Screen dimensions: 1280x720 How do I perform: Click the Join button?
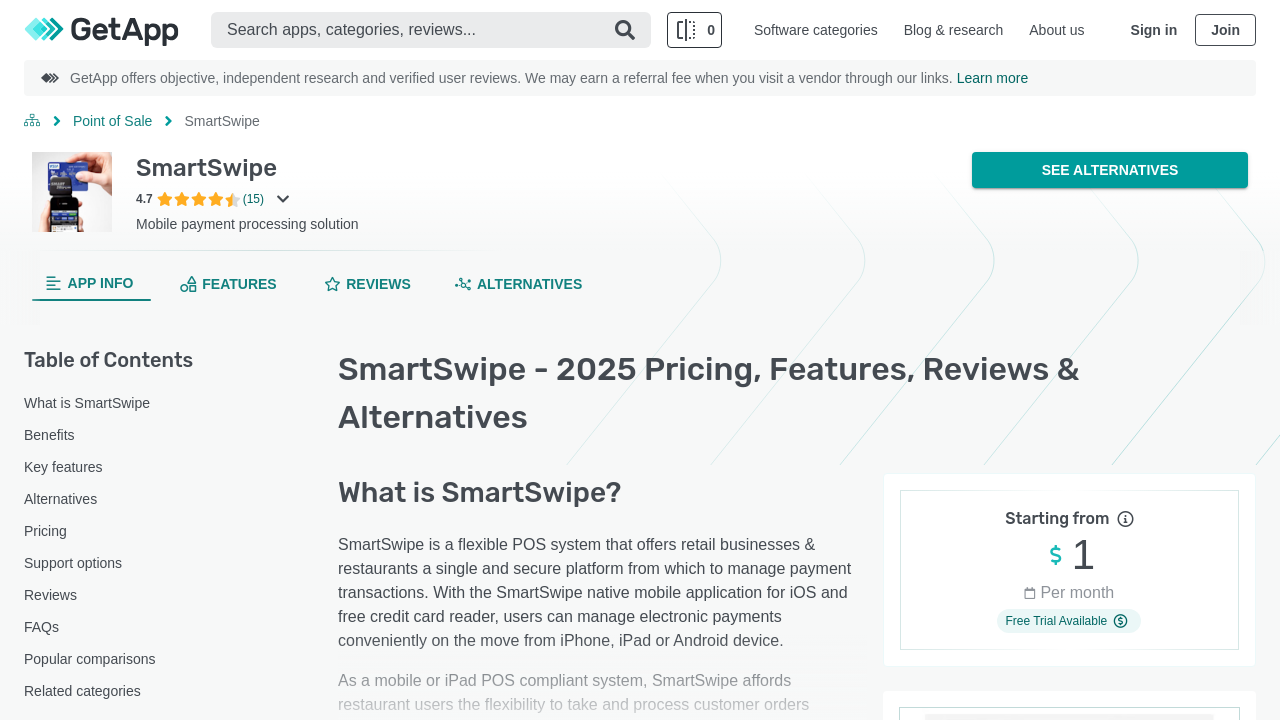(x=1225, y=30)
